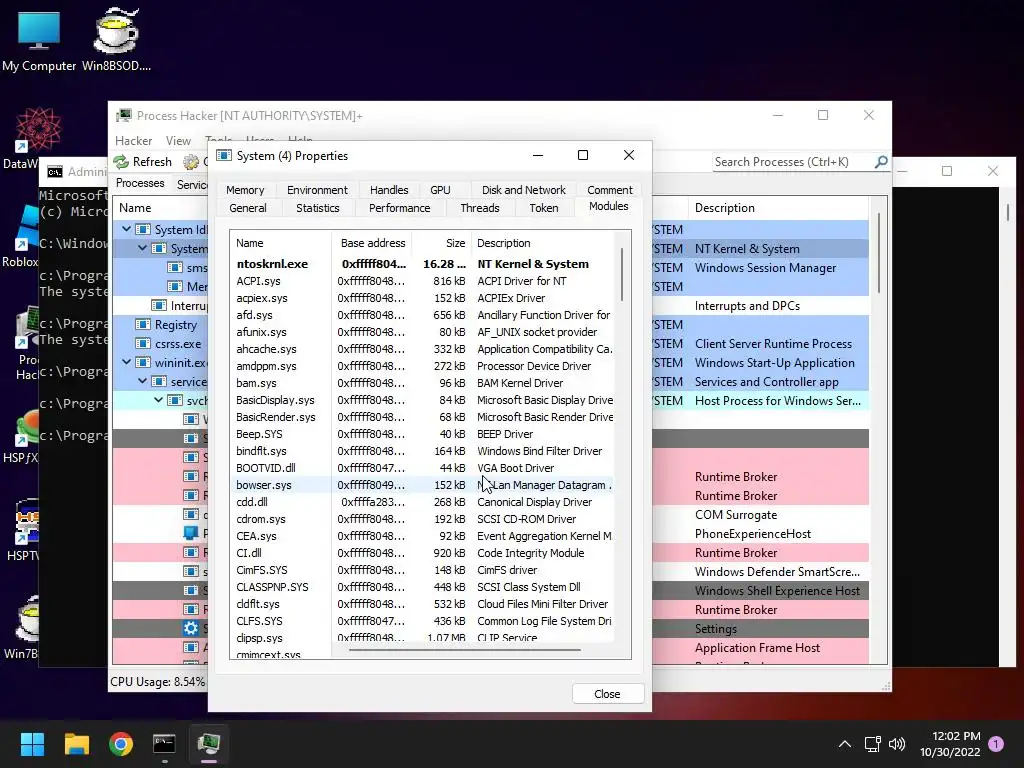The height and width of the screenshot is (768, 1024).
Task: Click the Close button in System Properties
Action: pos(608,694)
